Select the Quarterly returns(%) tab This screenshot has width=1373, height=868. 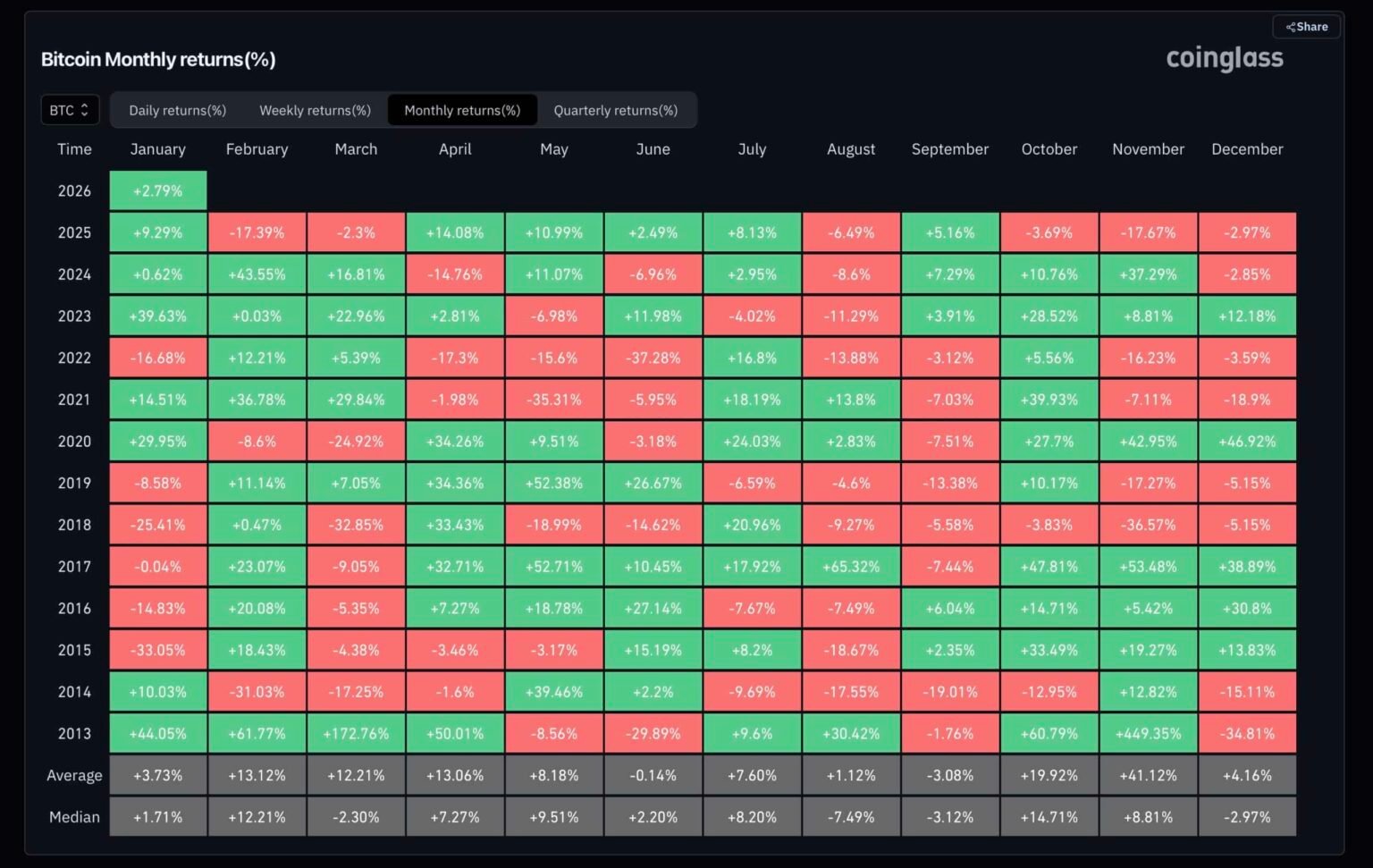click(616, 110)
